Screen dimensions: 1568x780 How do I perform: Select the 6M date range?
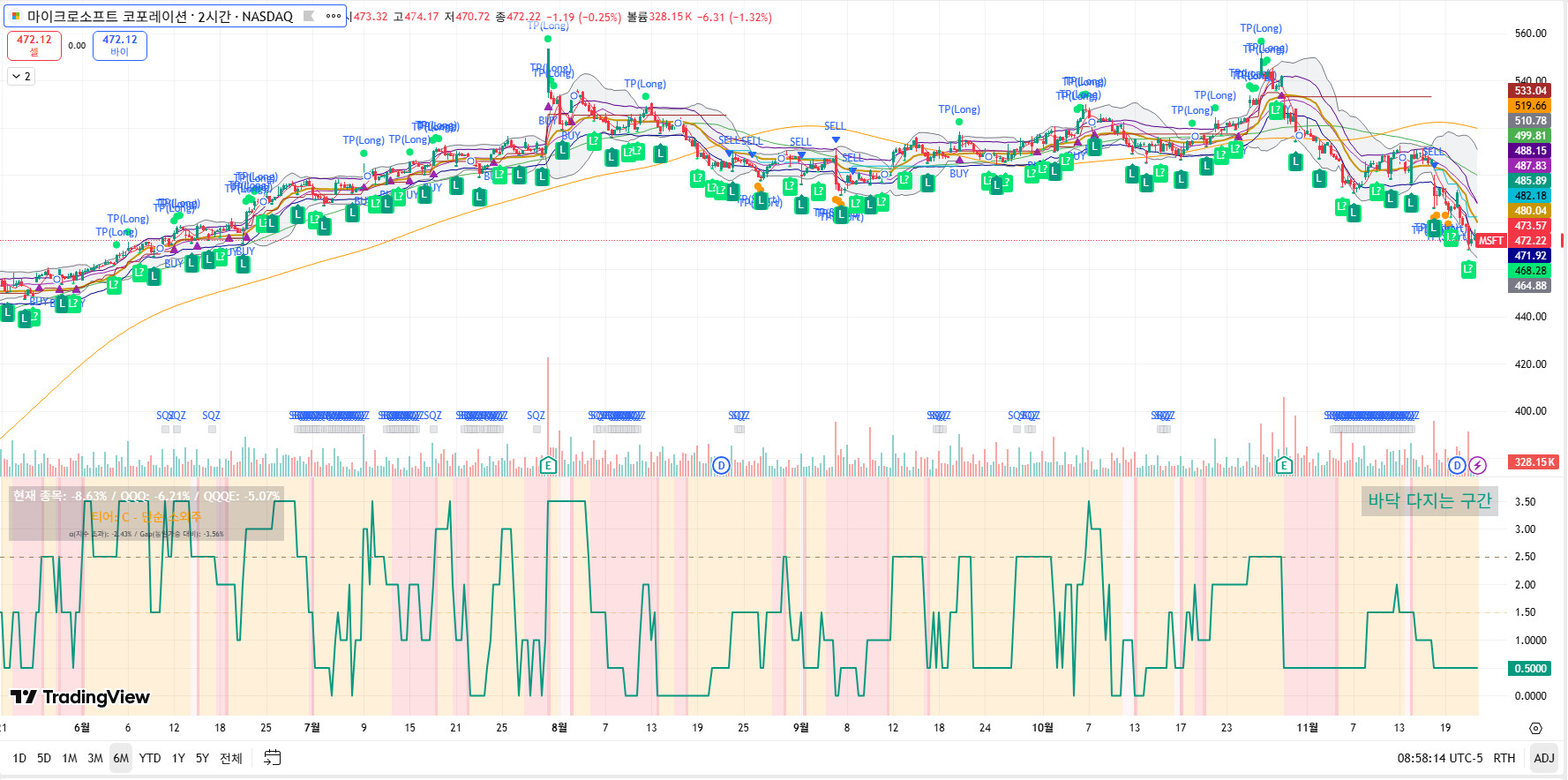121,758
